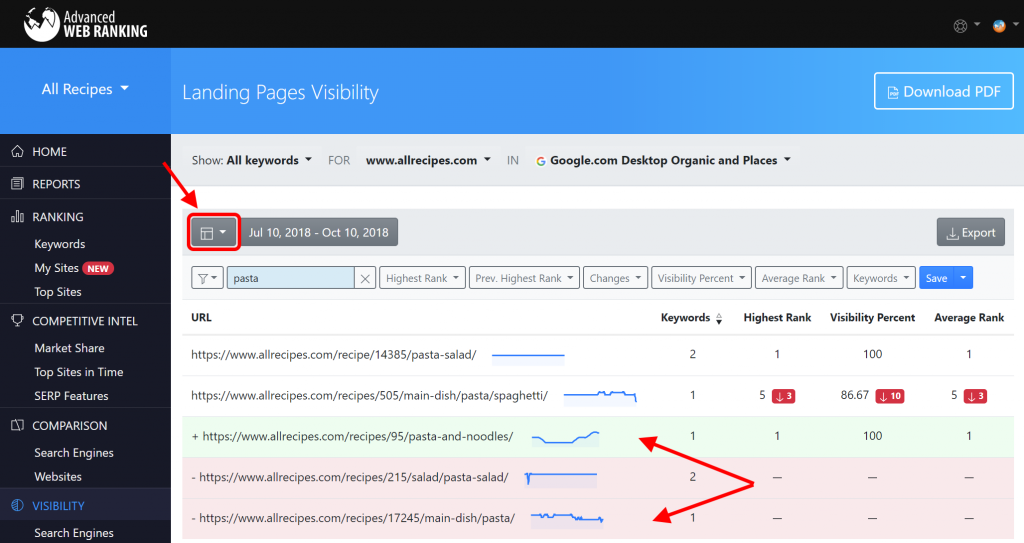Click the blue Save button
The image size is (1024, 543).
[936, 278]
